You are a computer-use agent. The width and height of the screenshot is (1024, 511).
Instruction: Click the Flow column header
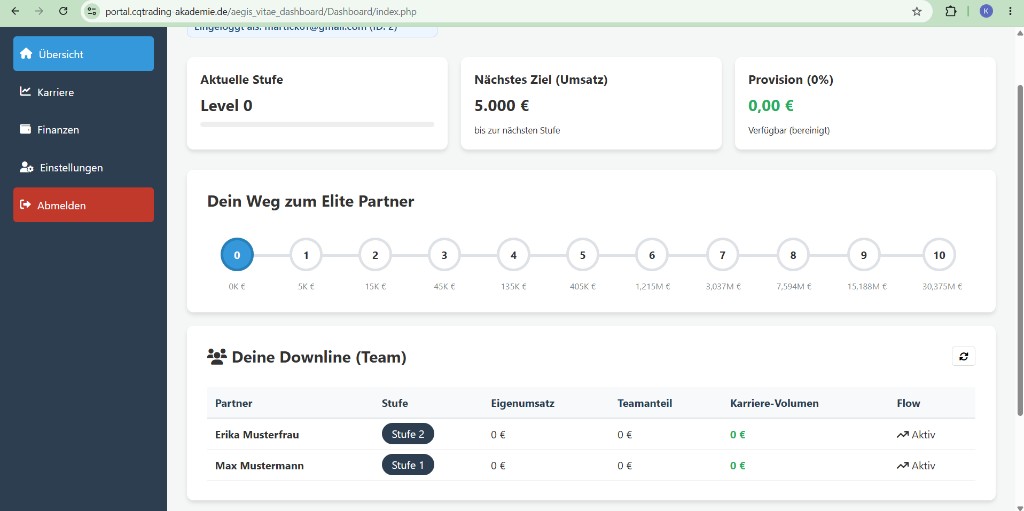point(908,403)
